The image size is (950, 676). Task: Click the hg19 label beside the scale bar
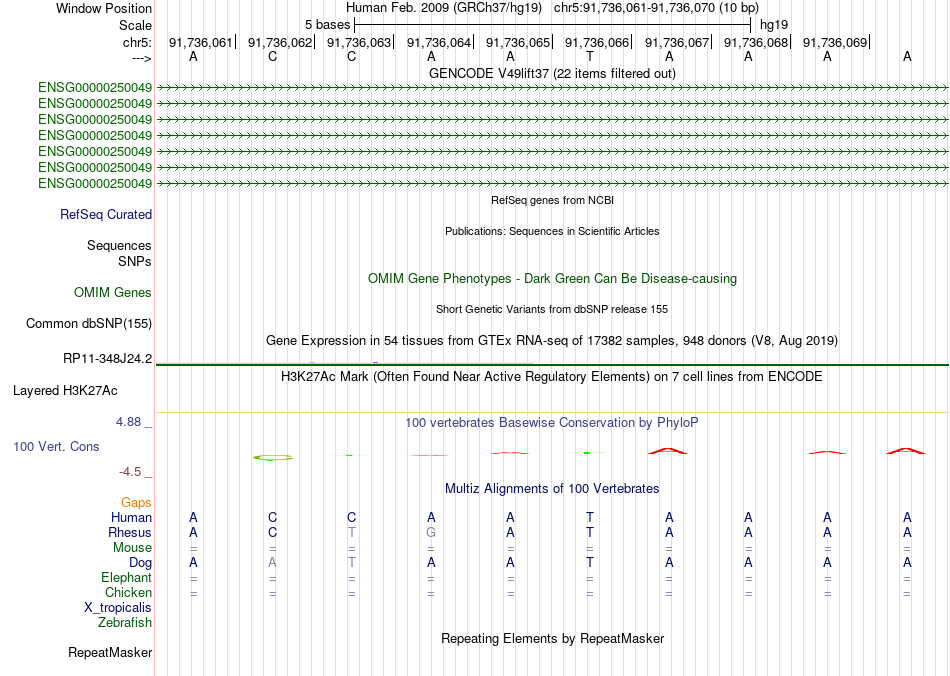click(774, 25)
